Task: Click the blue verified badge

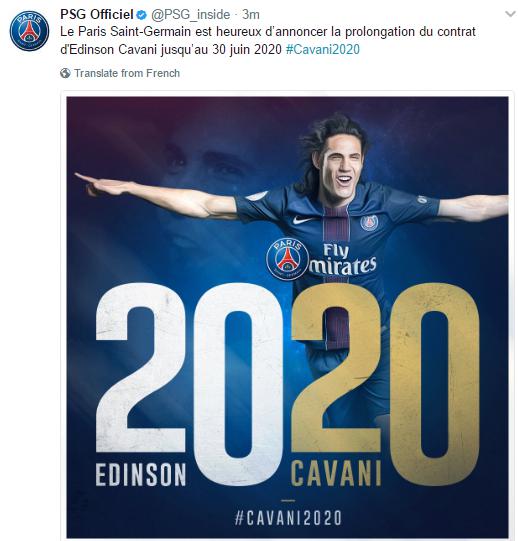Action: [x=142, y=15]
